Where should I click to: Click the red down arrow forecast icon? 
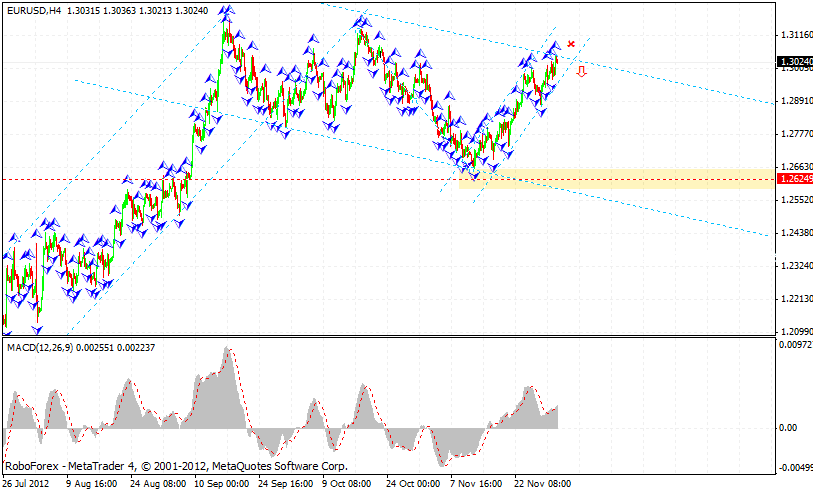581,71
